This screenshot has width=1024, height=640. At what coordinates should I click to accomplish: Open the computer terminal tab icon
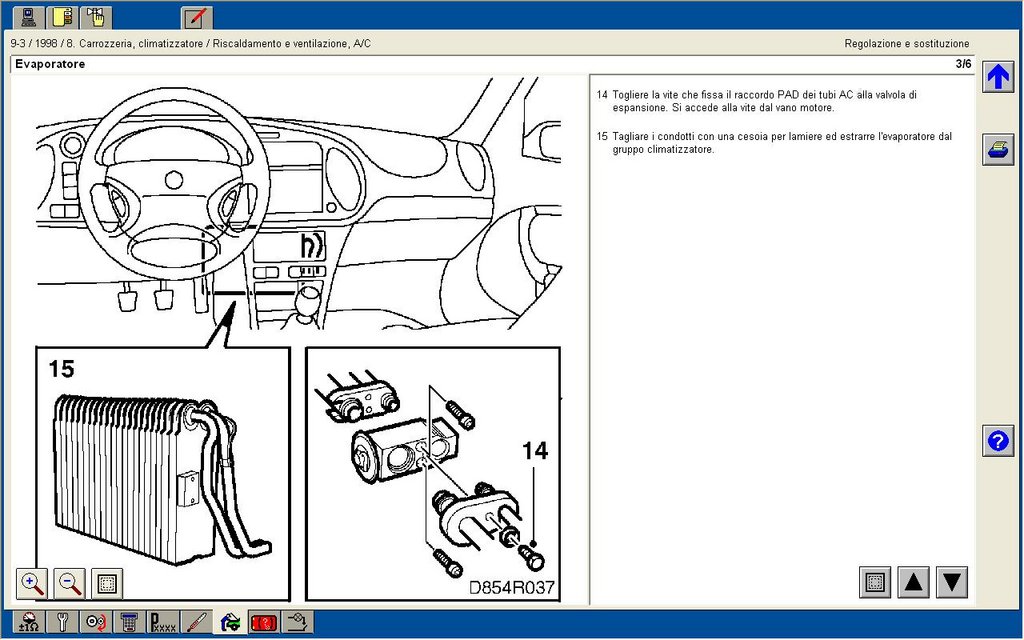[x=29, y=18]
